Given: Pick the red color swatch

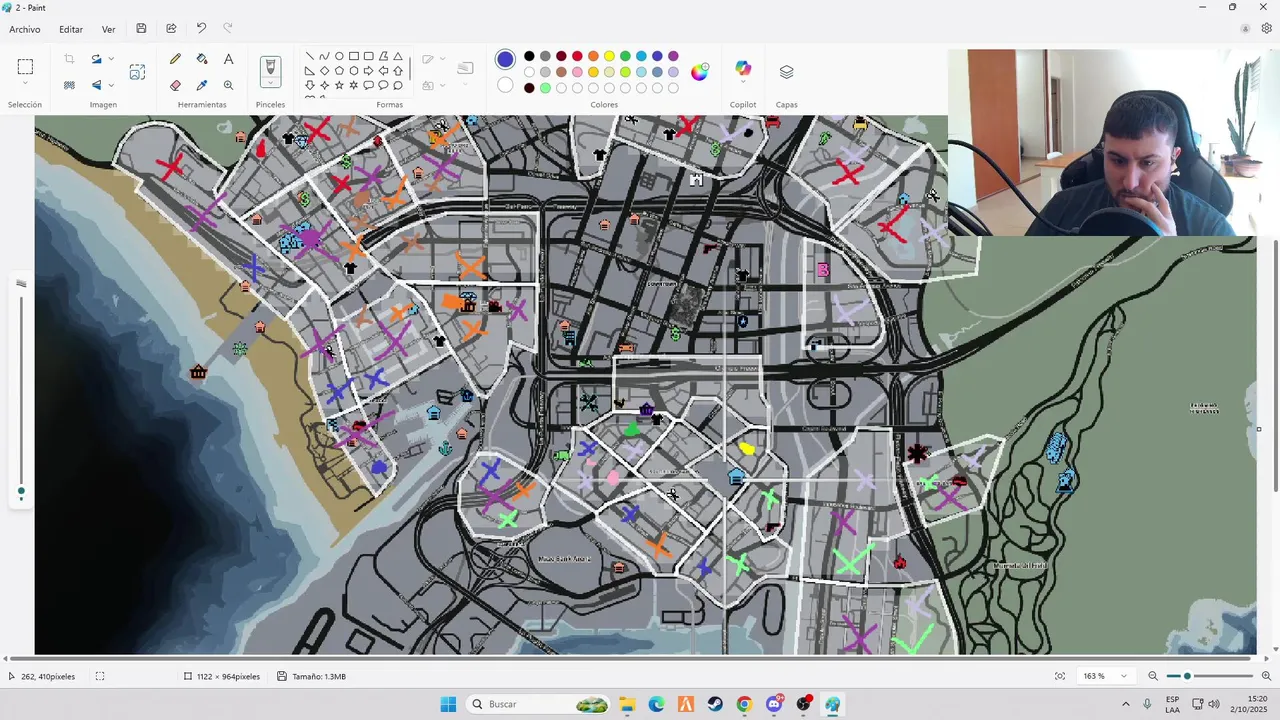Looking at the screenshot, I should [577, 56].
